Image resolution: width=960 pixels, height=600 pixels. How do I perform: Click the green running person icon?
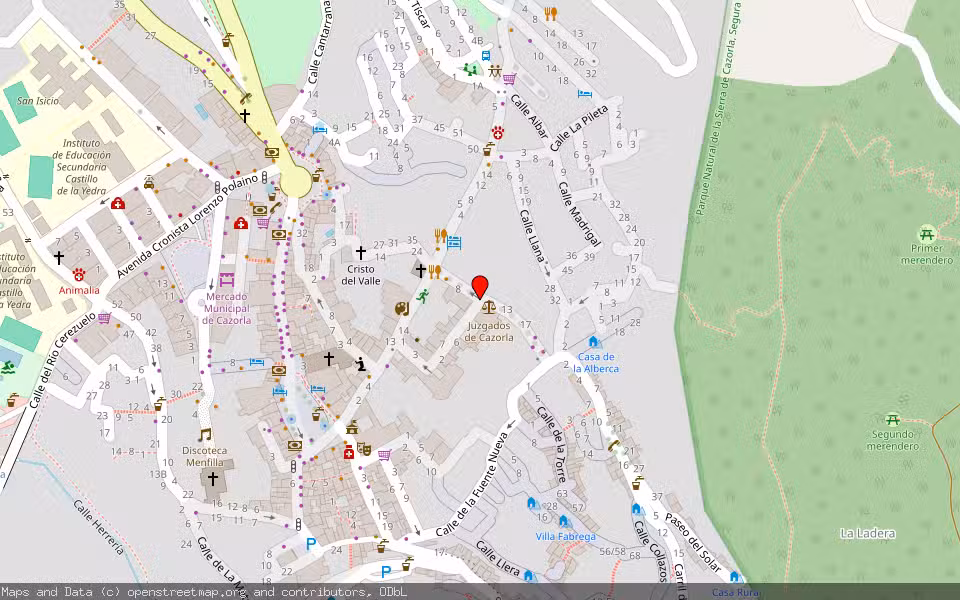[x=423, y=296]
